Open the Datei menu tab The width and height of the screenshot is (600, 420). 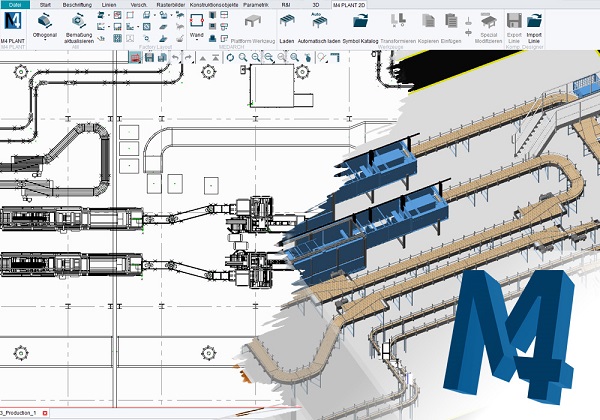pos(15,4)
